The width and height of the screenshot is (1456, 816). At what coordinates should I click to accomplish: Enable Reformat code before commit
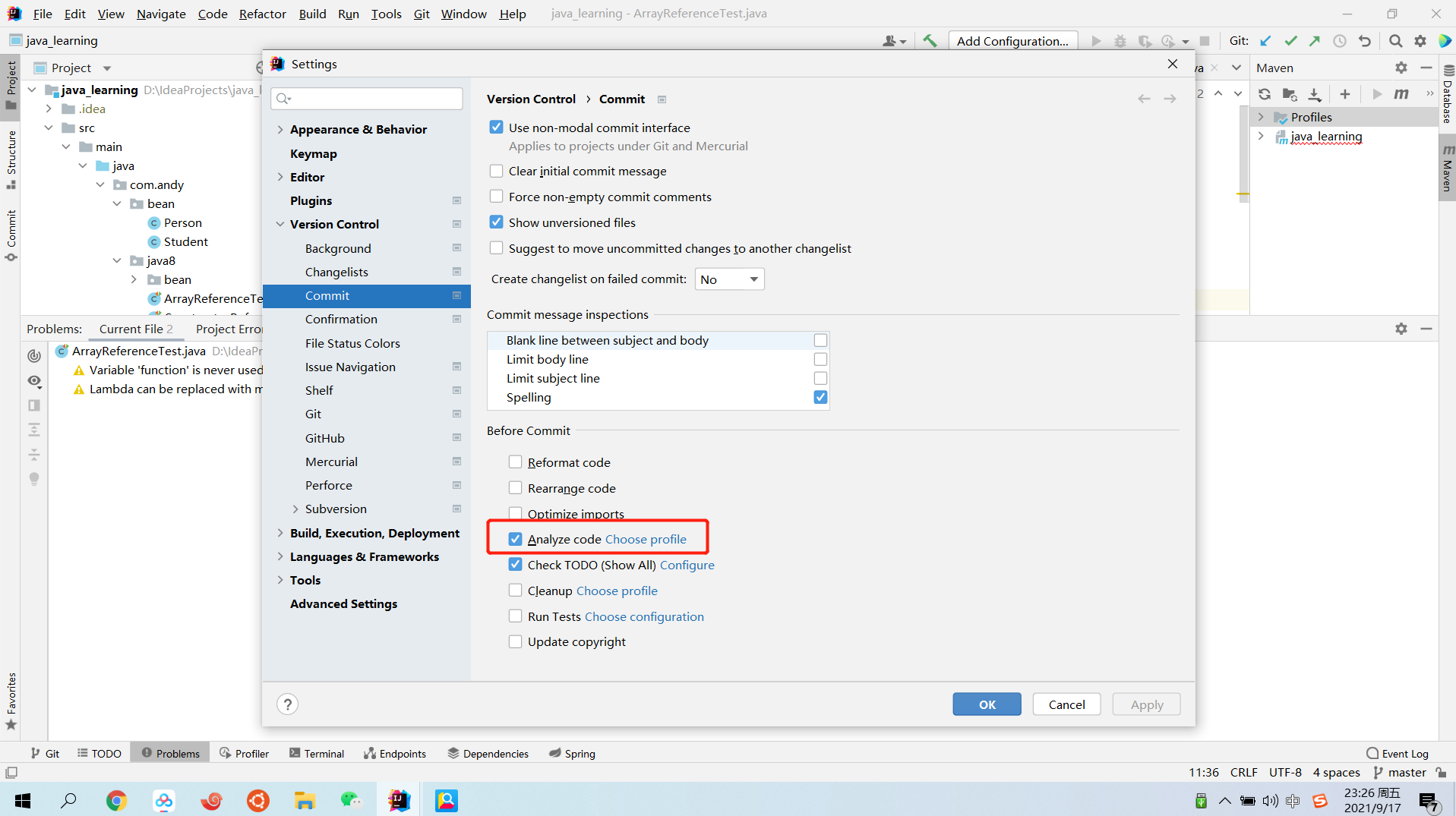(x=515, y=462)
